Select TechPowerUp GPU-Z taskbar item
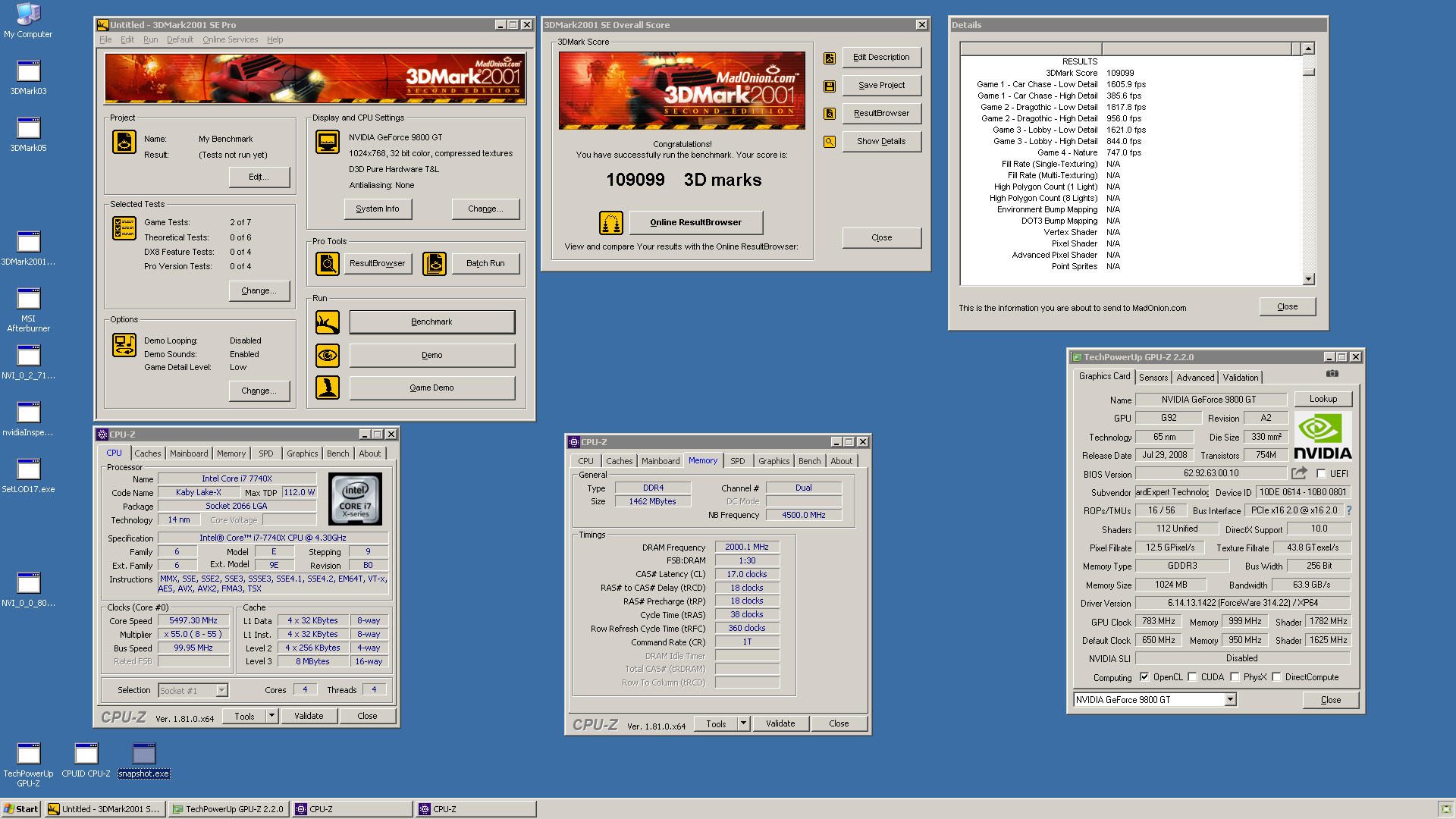1456x819 pixels. [229, 809]
